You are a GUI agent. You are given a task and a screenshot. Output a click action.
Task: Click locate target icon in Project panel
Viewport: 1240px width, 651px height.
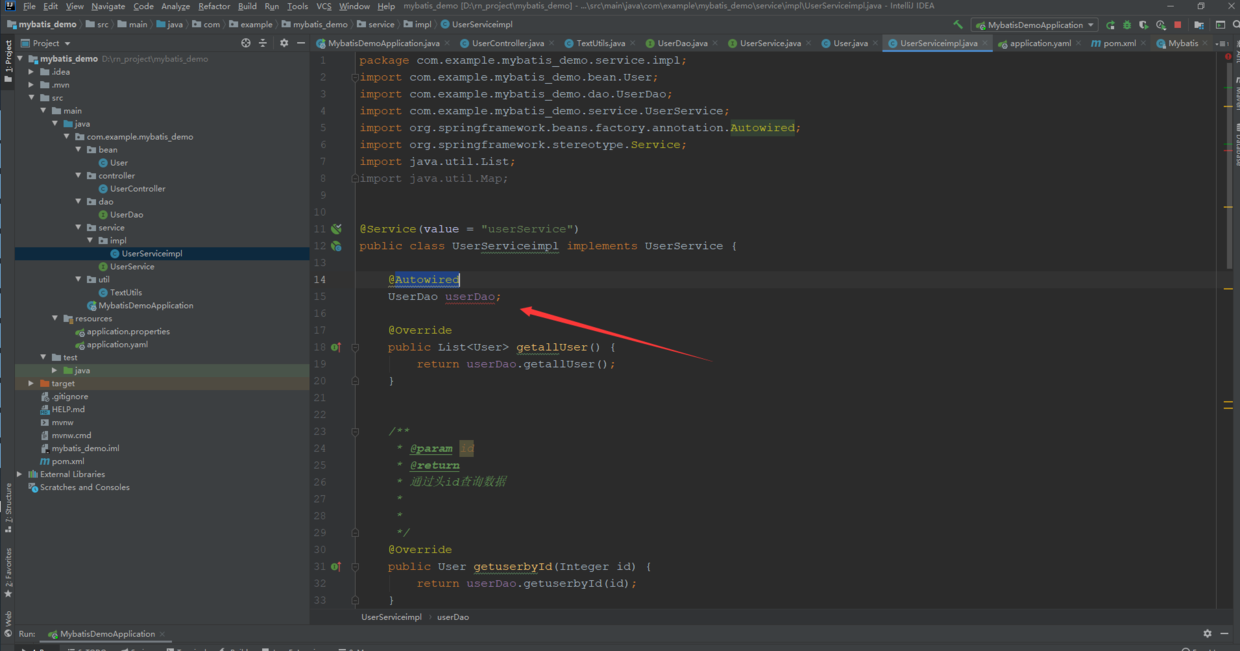coord(246,43)
